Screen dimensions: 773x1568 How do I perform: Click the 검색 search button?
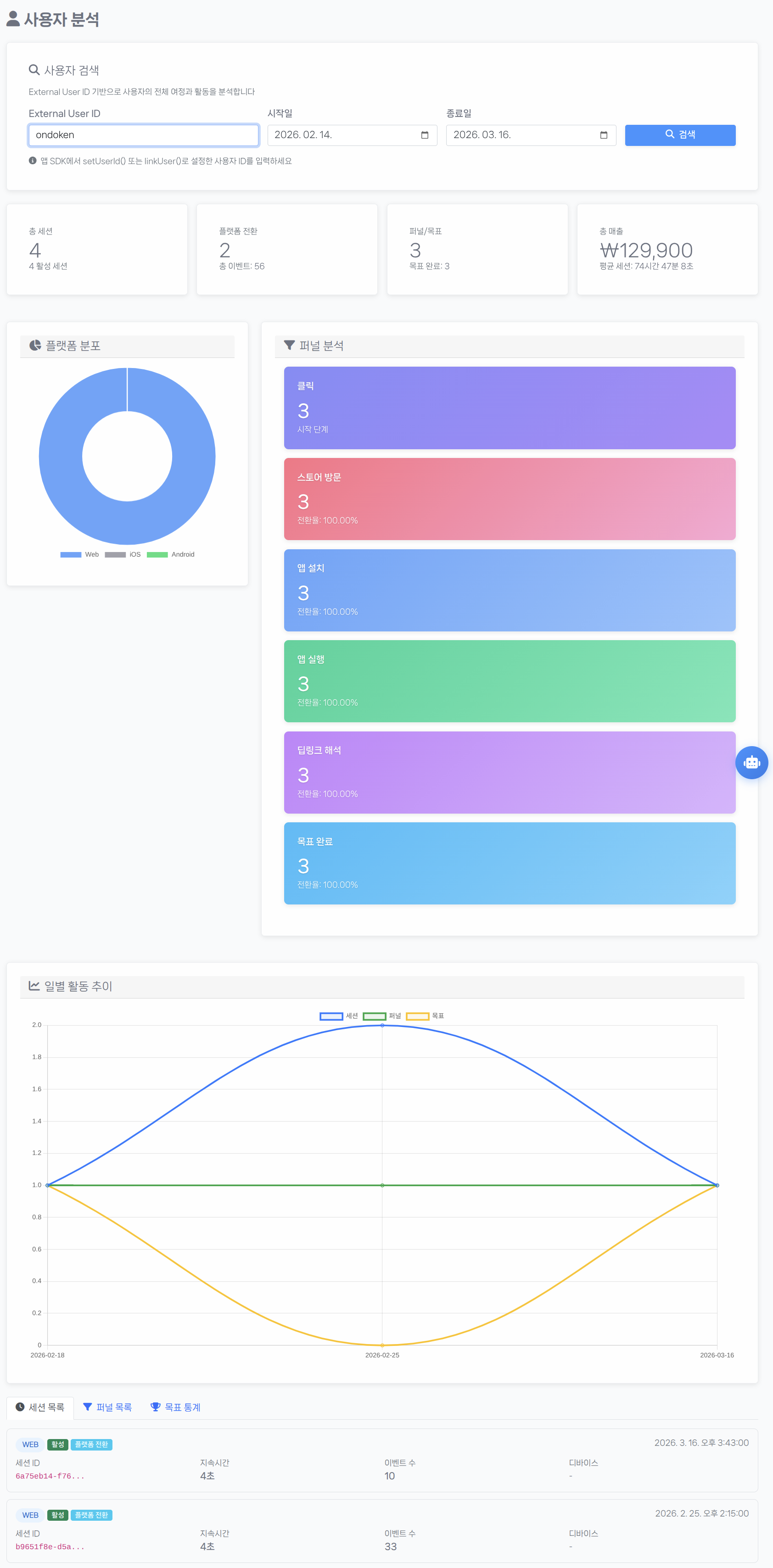point(680,135)
